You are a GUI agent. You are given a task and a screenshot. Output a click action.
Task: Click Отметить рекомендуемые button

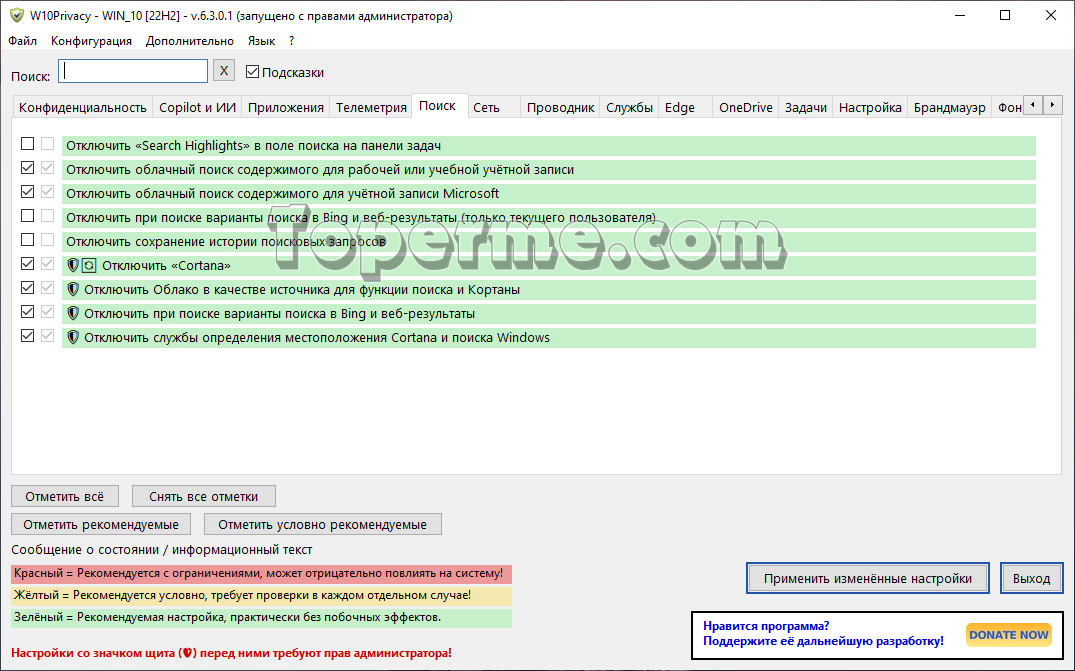101,524
